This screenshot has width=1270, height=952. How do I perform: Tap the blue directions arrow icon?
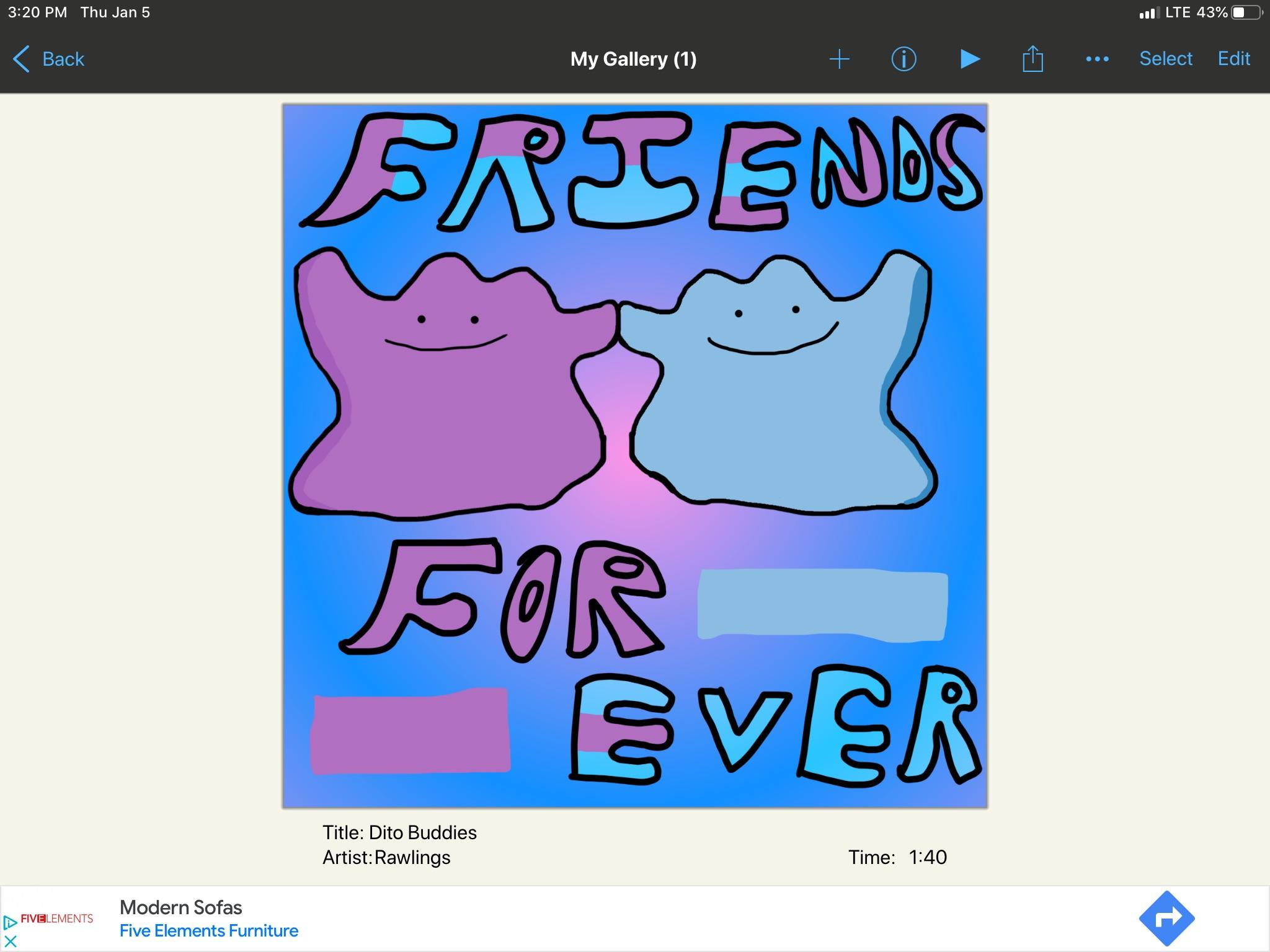[x=1166, y=918]
